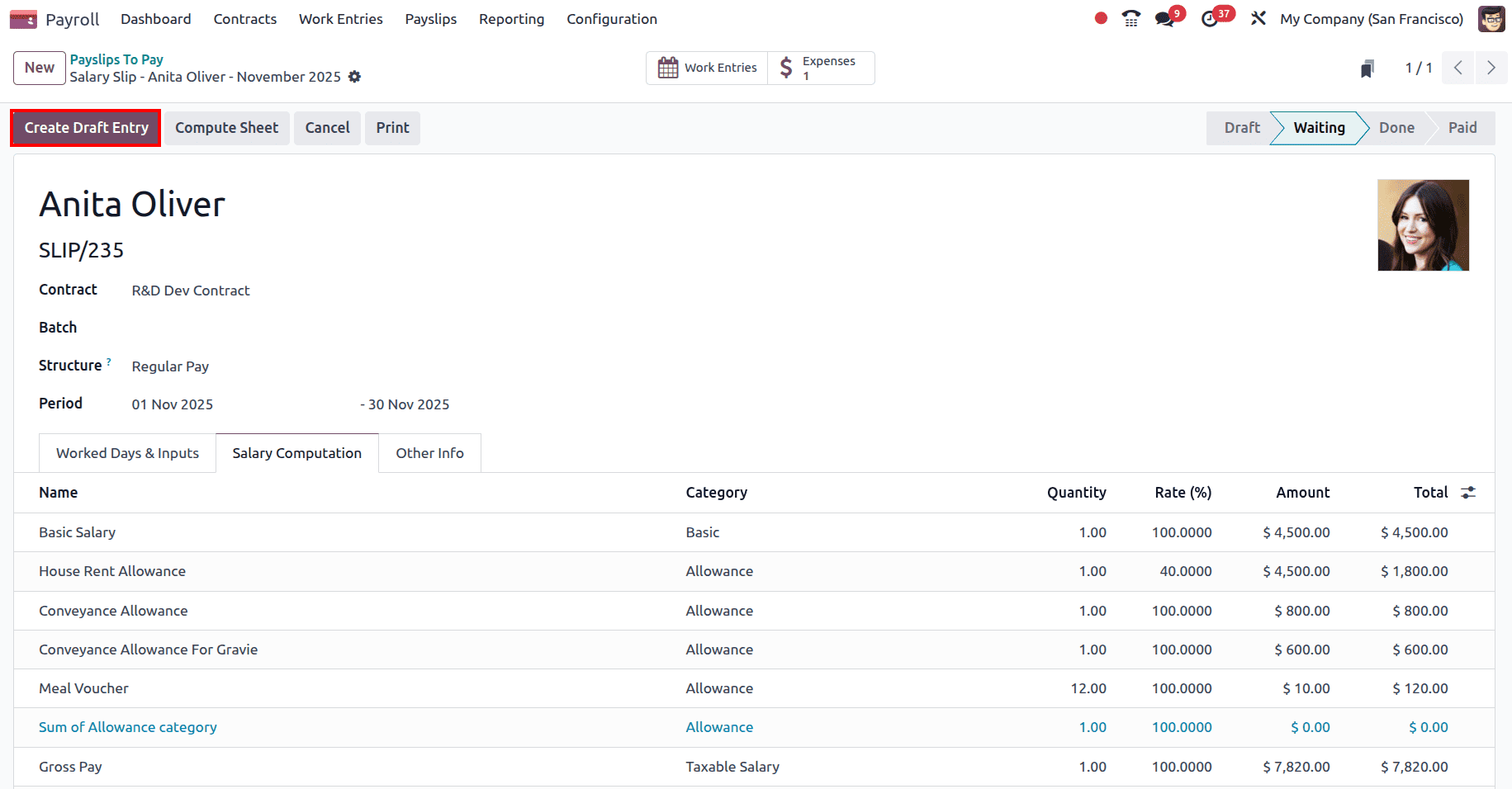
Task: Open the payslip action gear icon
Action: coord(355,77)
